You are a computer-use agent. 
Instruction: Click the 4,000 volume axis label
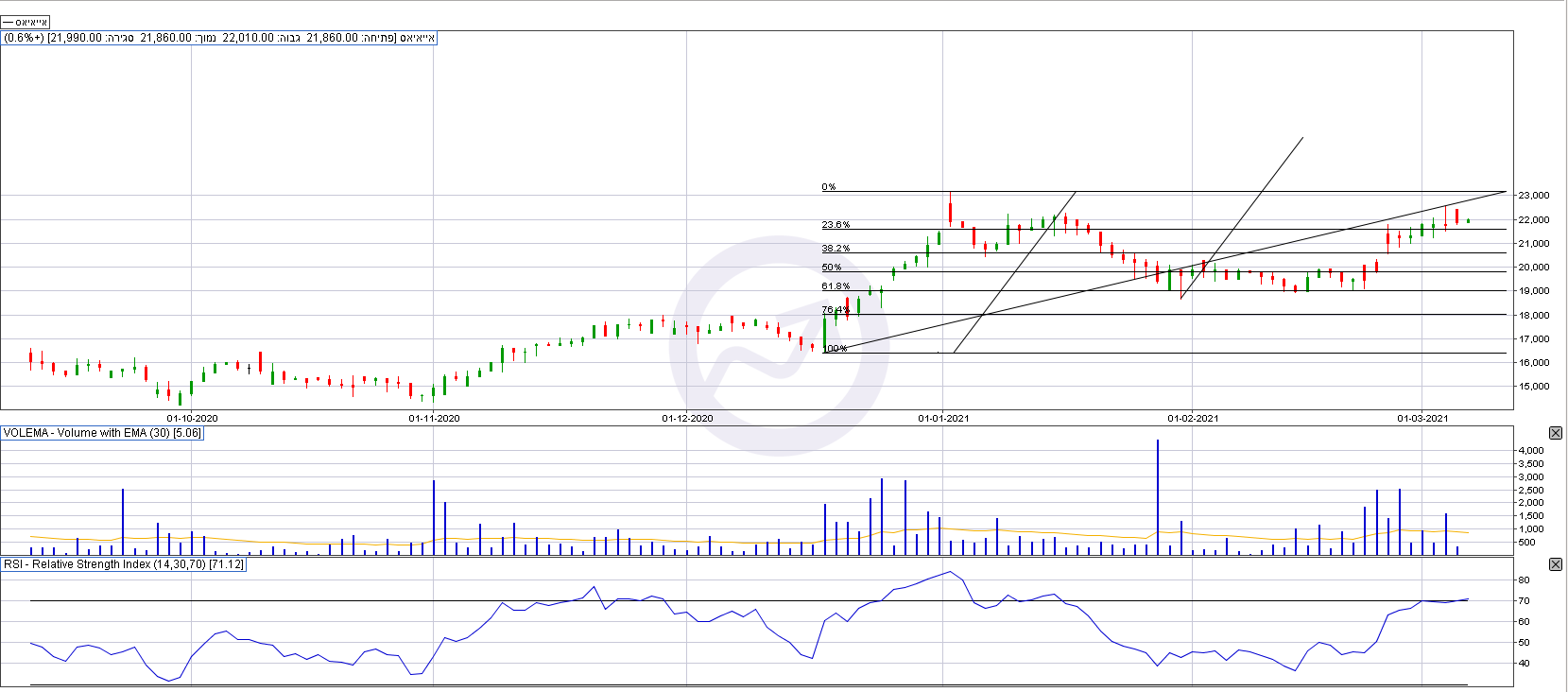pyautogui.click(x=1531, y=451)
